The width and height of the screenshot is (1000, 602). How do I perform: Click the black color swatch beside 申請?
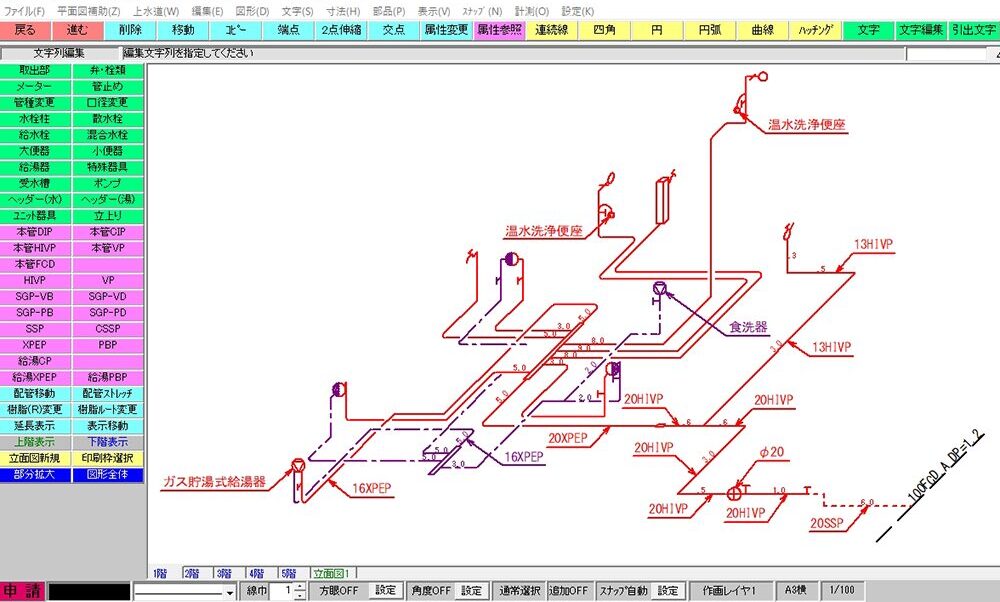click(89, 592)
